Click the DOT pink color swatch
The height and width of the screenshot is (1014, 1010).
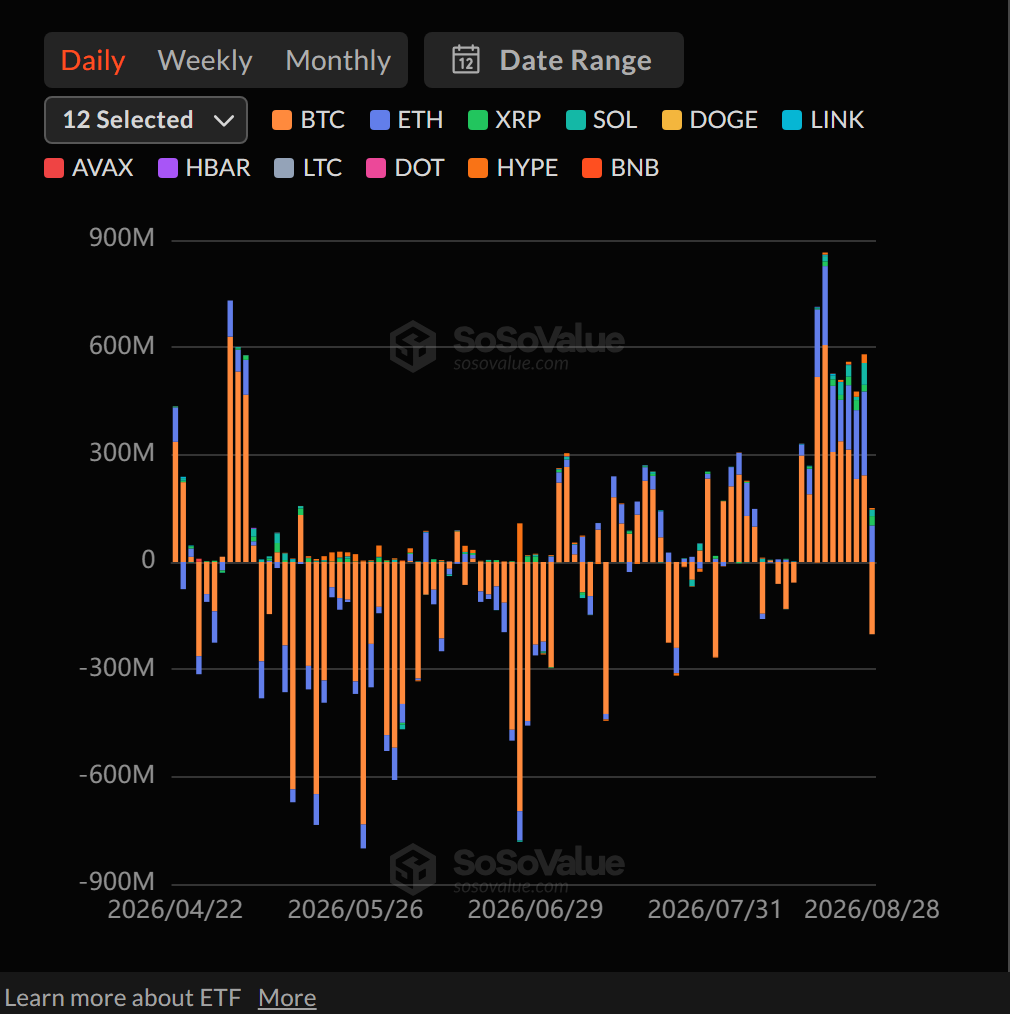click(x=376, y=168)
